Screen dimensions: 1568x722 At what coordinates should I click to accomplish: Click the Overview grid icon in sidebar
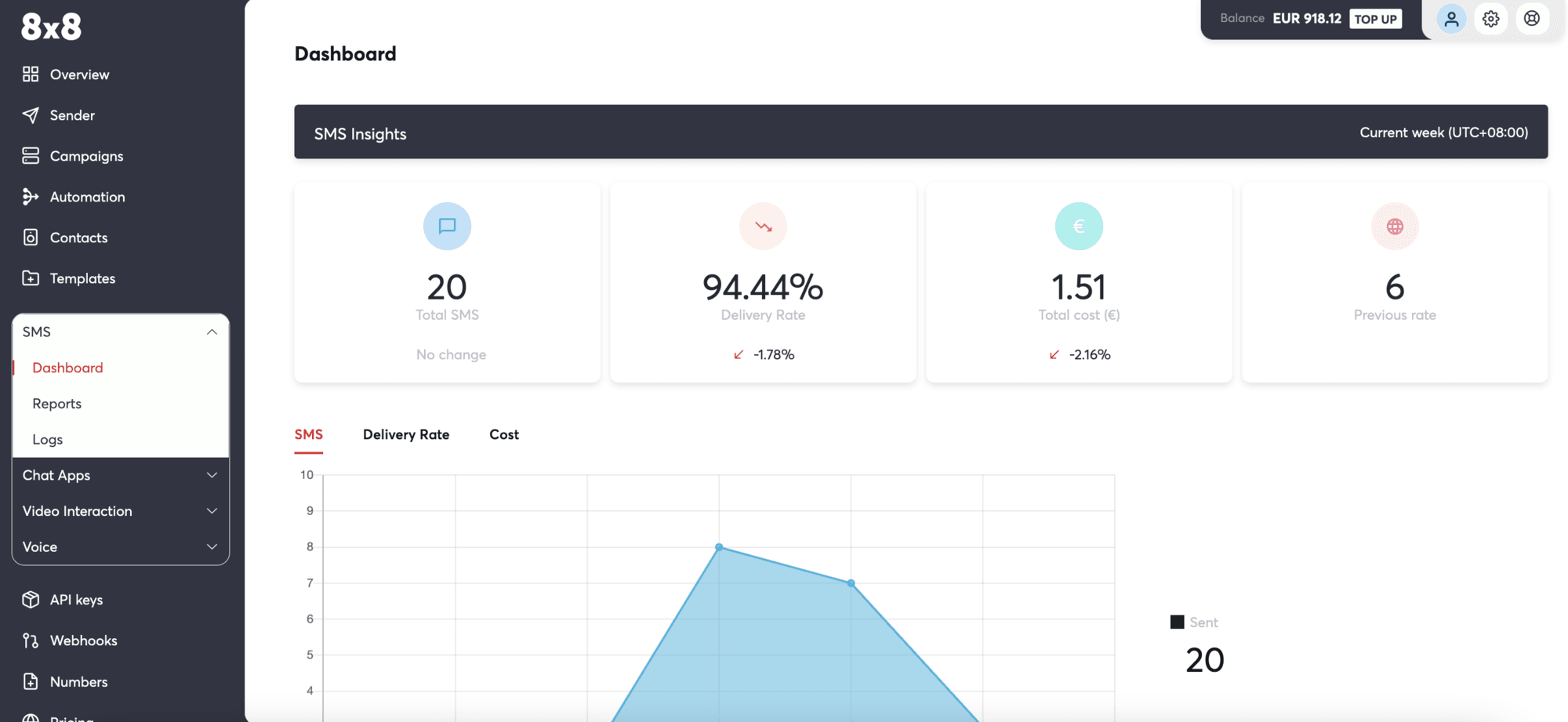pyautogui.click(x=31, y=74)
